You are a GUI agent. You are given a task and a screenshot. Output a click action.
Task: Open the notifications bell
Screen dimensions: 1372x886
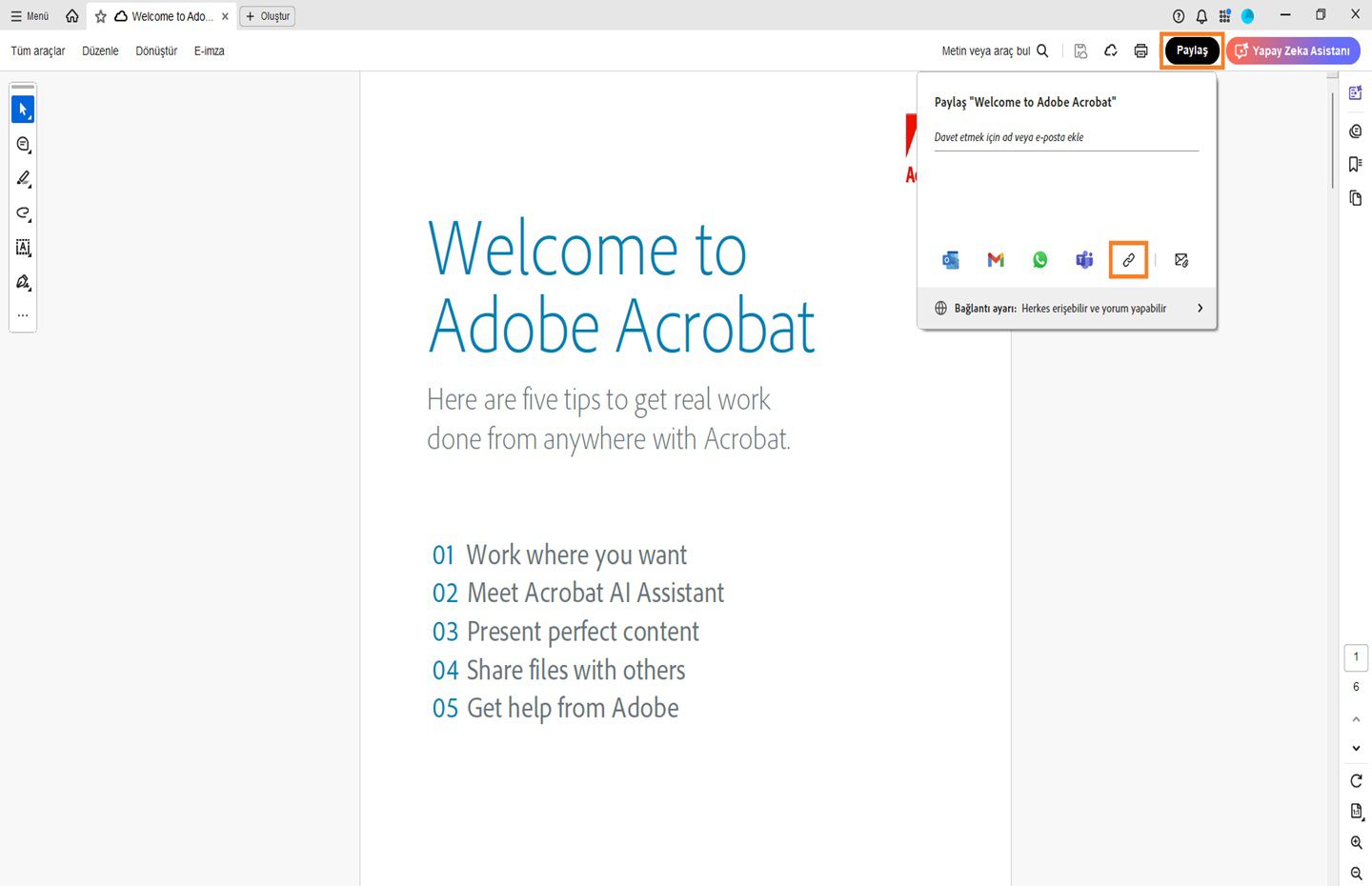coord(1201,16)
